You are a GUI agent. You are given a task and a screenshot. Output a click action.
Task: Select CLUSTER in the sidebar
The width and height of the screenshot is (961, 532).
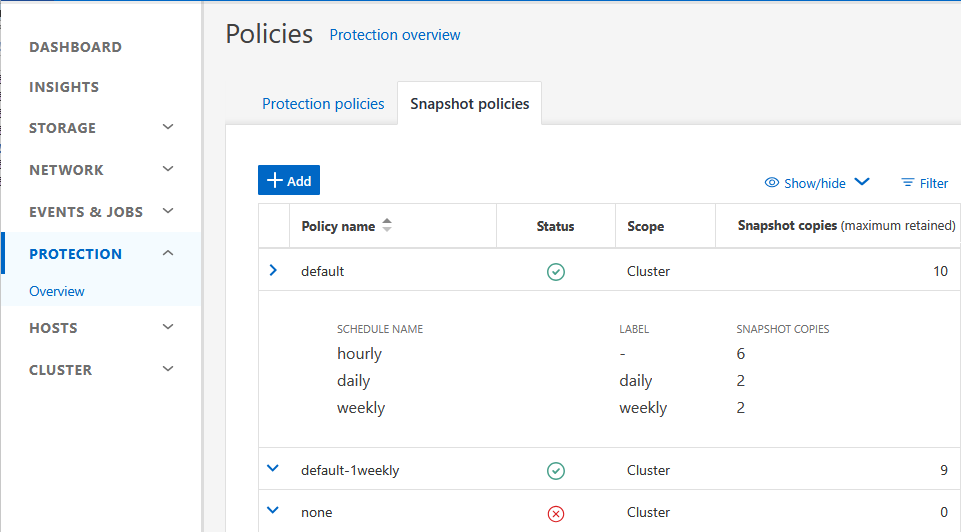(x=61, y=370)
